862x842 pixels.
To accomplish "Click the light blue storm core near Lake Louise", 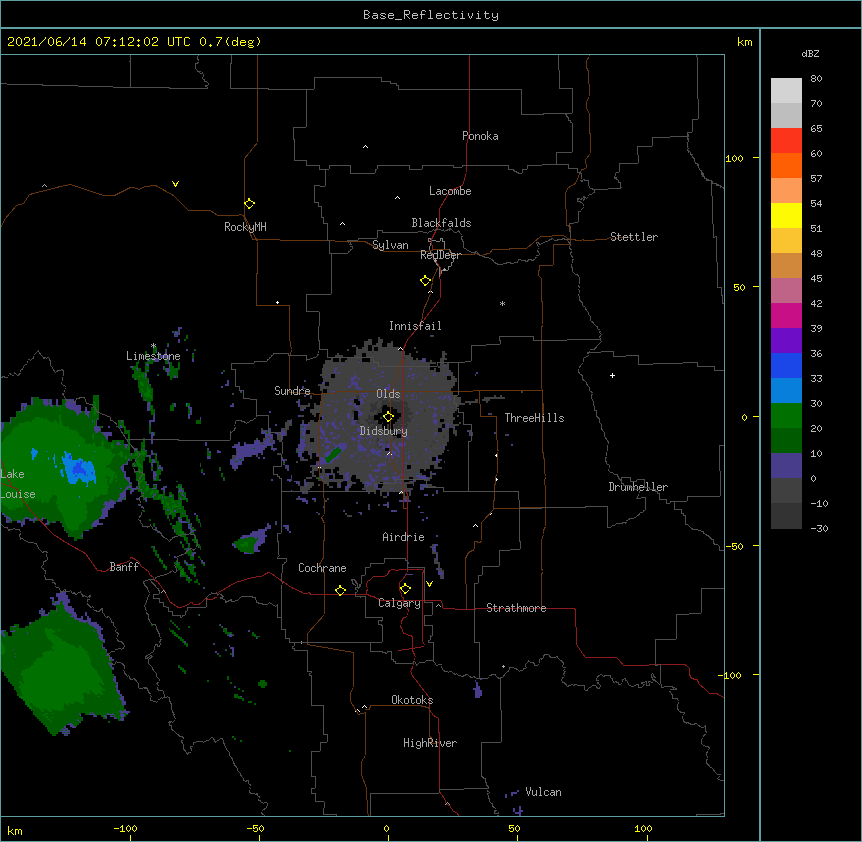I will pos(79,469).
